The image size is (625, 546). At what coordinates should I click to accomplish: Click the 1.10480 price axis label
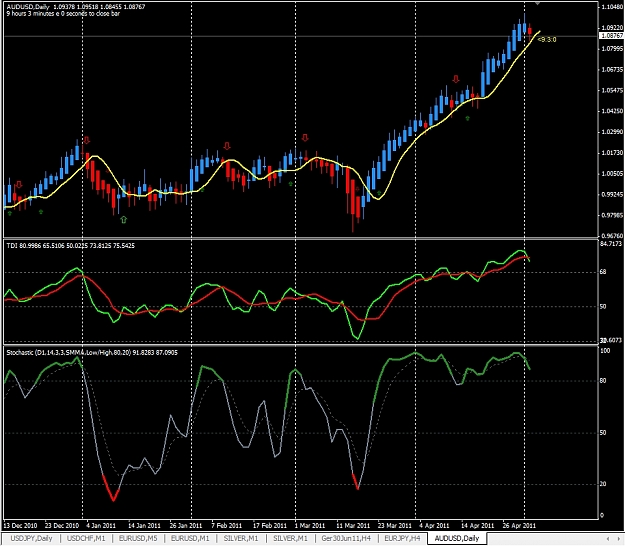611,7
